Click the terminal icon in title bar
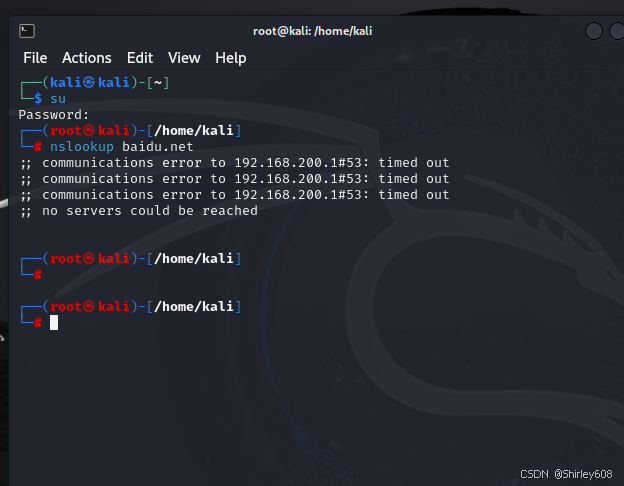 click(27, 31)
